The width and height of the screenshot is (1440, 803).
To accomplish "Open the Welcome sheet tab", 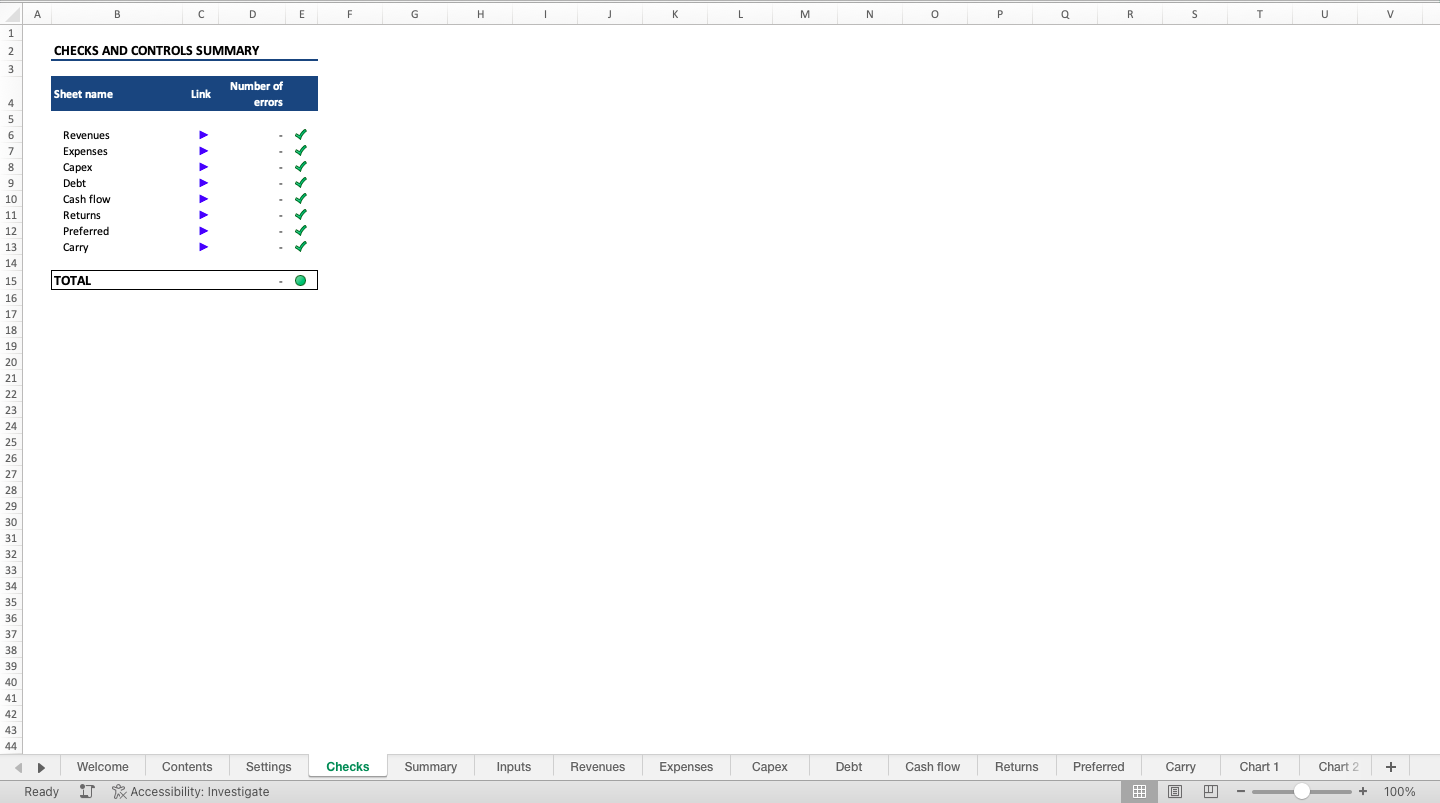I will tap(103, 767).
